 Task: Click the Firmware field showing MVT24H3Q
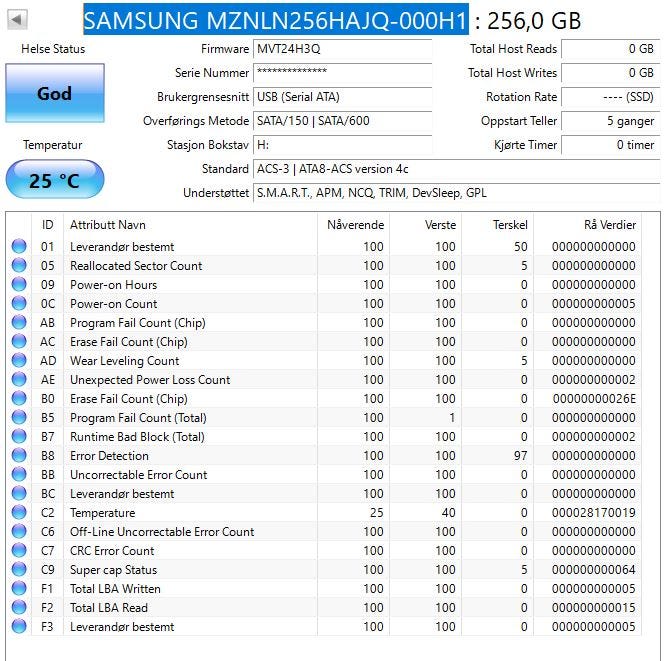[343, 49]
